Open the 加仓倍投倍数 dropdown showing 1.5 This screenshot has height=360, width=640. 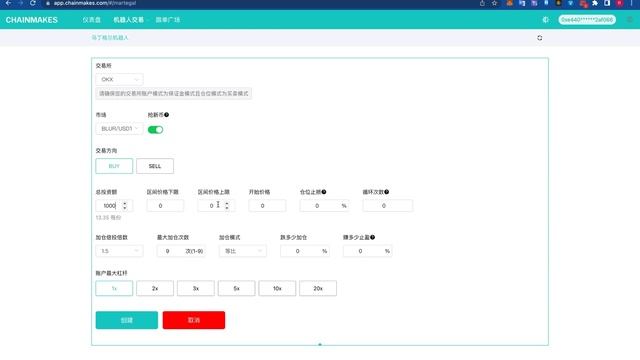click(x=119, y=251)
